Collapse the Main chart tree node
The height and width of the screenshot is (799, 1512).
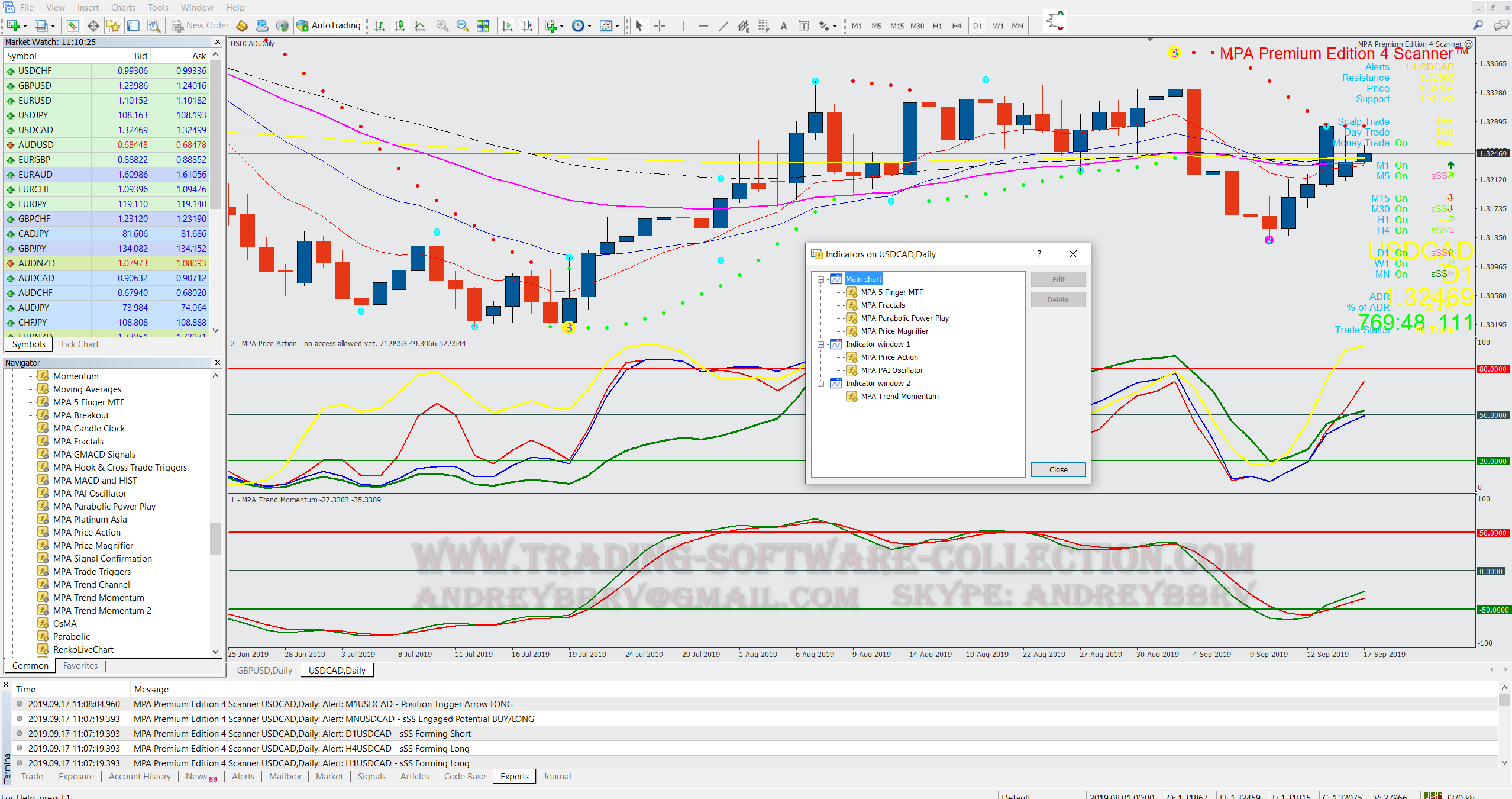[820, 279]
